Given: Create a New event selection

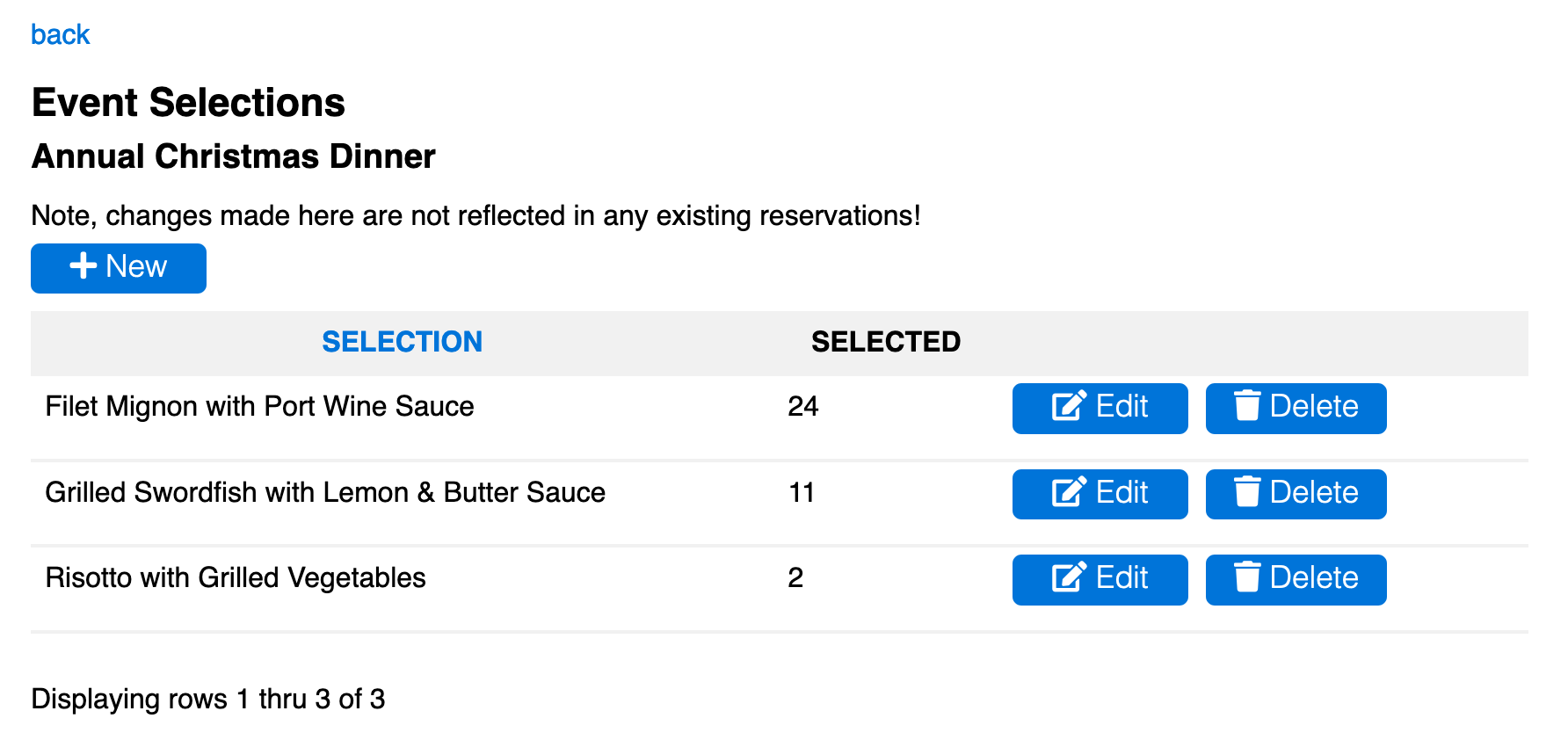Looking at the screenshot, I should tap(119, 268).
